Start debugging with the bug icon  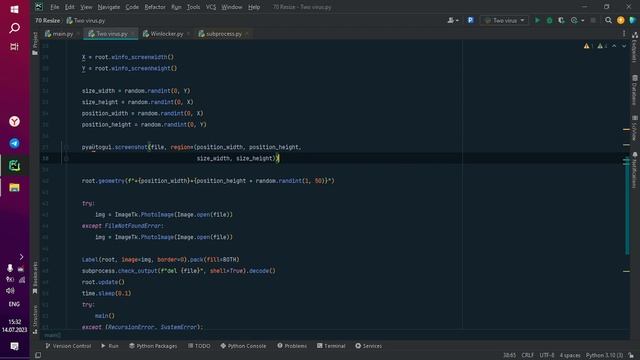pos(549,20)
